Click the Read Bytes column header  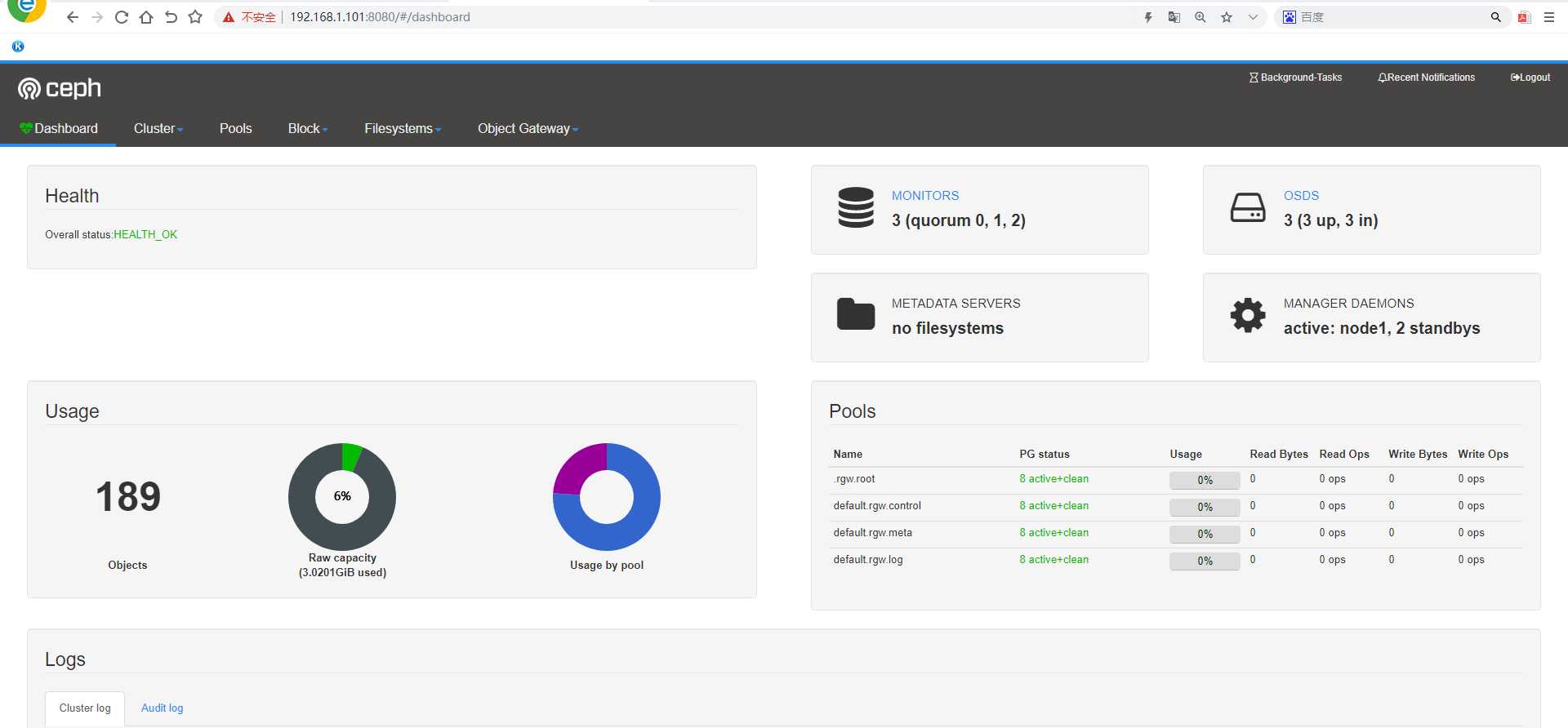click(1279, 454)
